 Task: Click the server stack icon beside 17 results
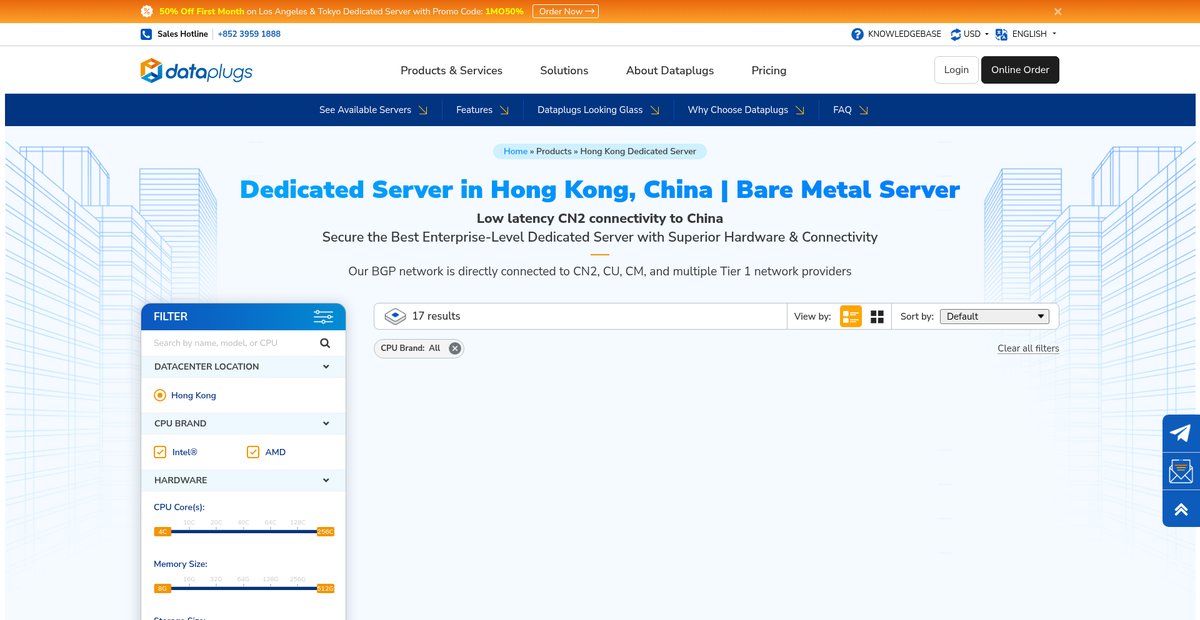(x=394, y=316)
